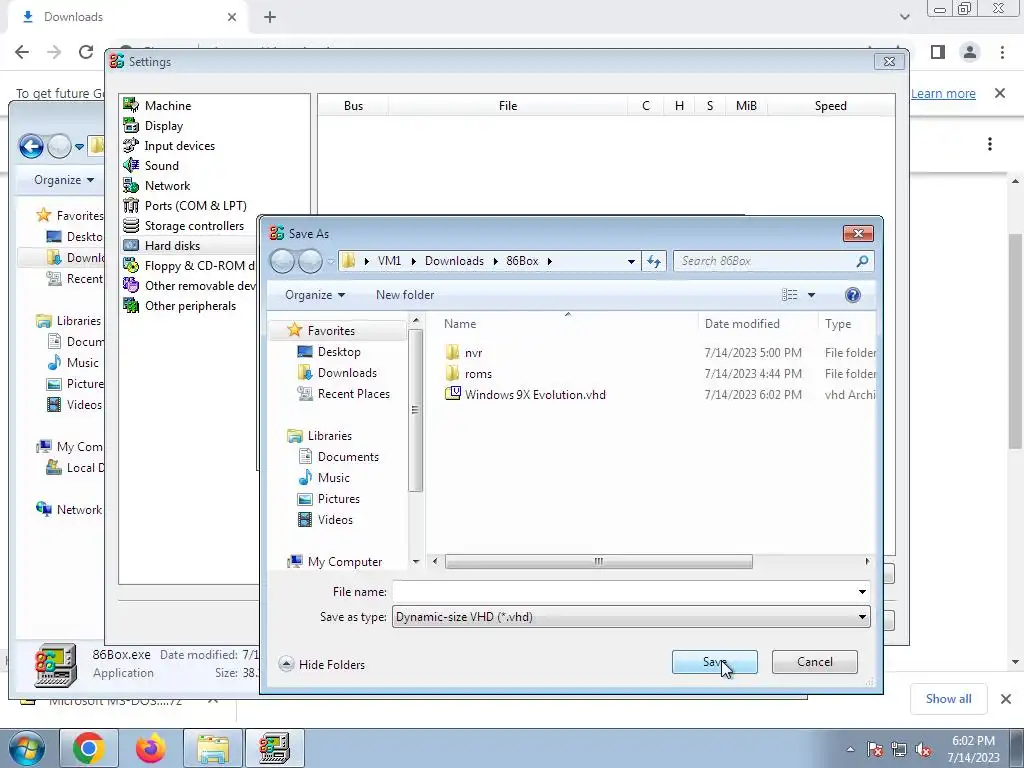Image resolution: width=1024 pixels, height=768 pixels.
Task: Click the sidebar vertical scrollbar in Save As
Action: 415,409
